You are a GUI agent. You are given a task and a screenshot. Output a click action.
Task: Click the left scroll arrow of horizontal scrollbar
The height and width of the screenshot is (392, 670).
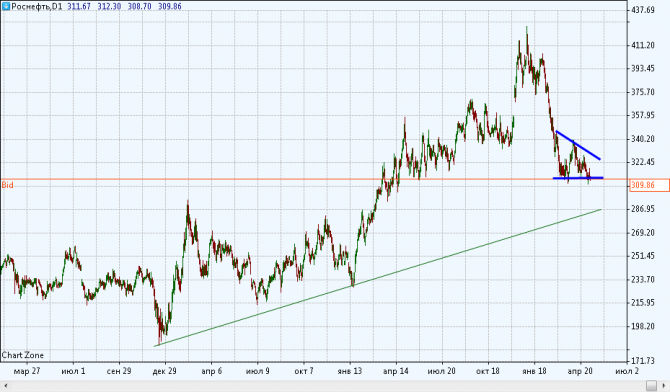5,386
